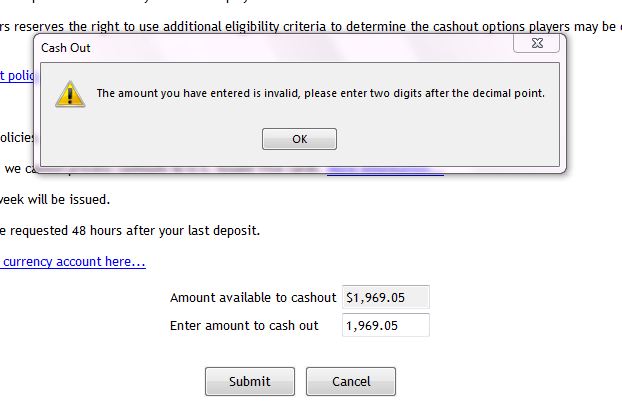The width and height of the screenshot is (622, 410).
Task: Click the $1,969.05 available amount box
Action: [385, 297]
